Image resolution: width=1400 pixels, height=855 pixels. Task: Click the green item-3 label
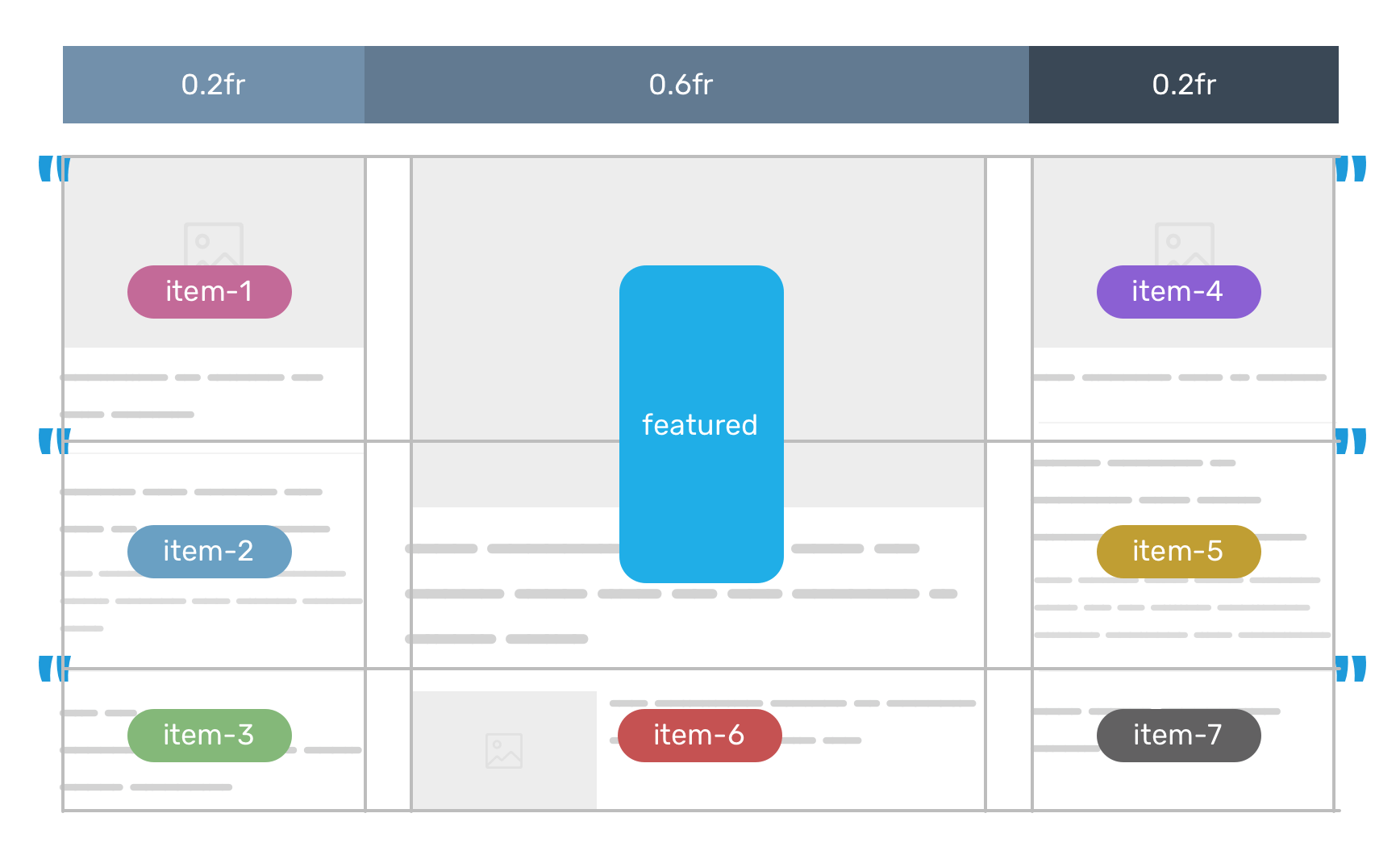click(210, 736)
